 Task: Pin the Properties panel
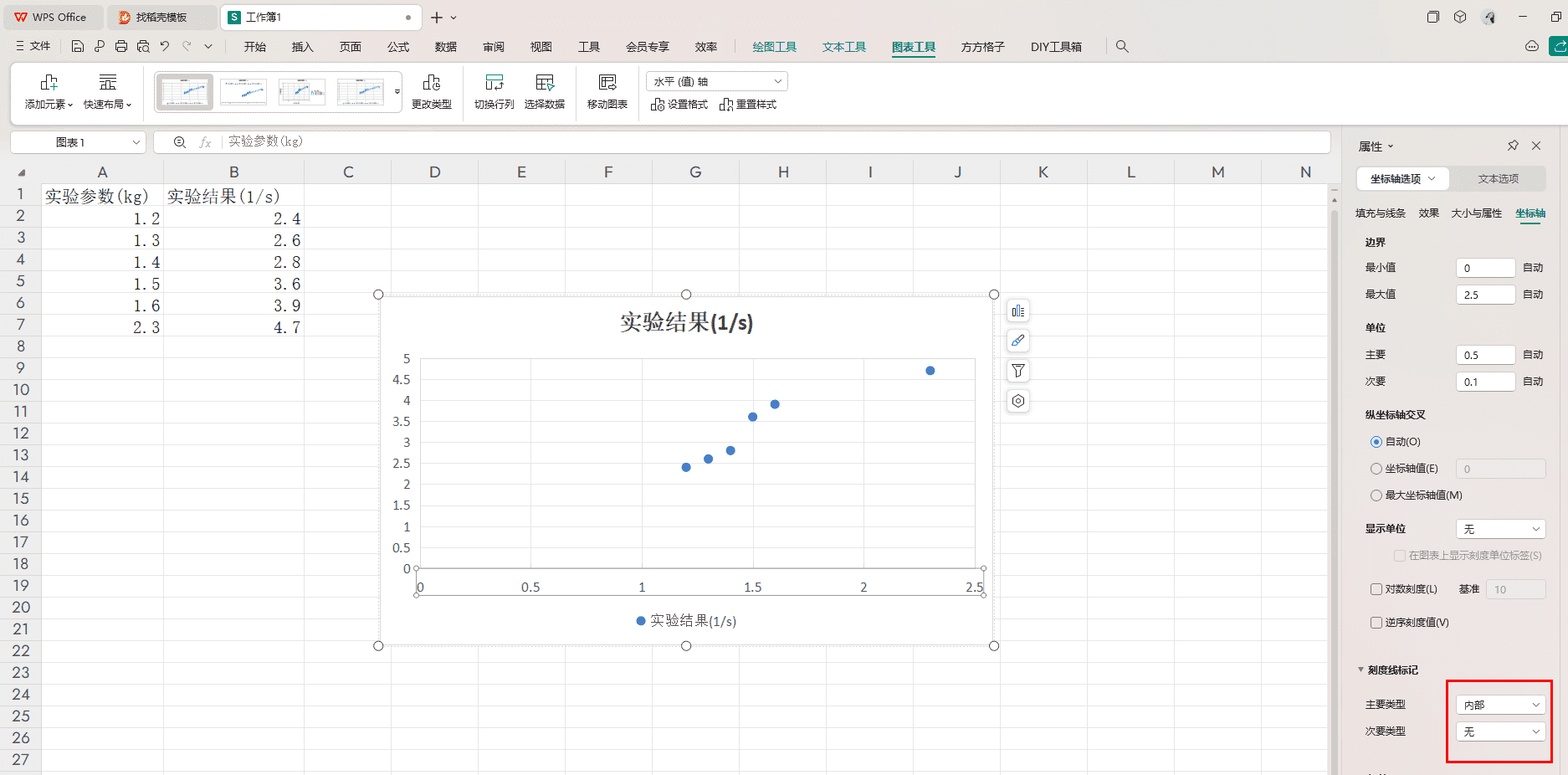click(1513, 146)
